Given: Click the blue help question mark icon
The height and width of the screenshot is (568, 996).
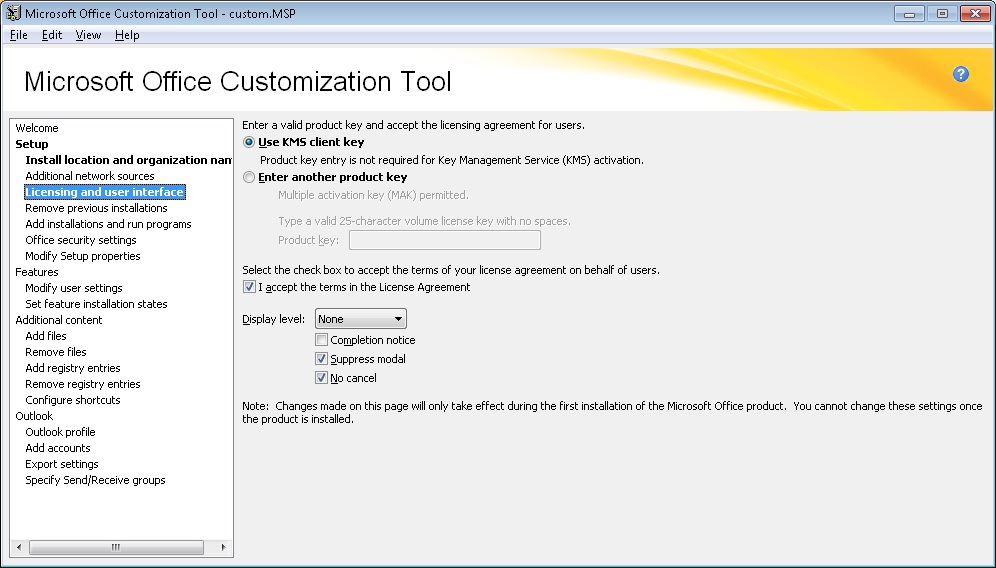Looking at the screenshot, I should (960, 74).
